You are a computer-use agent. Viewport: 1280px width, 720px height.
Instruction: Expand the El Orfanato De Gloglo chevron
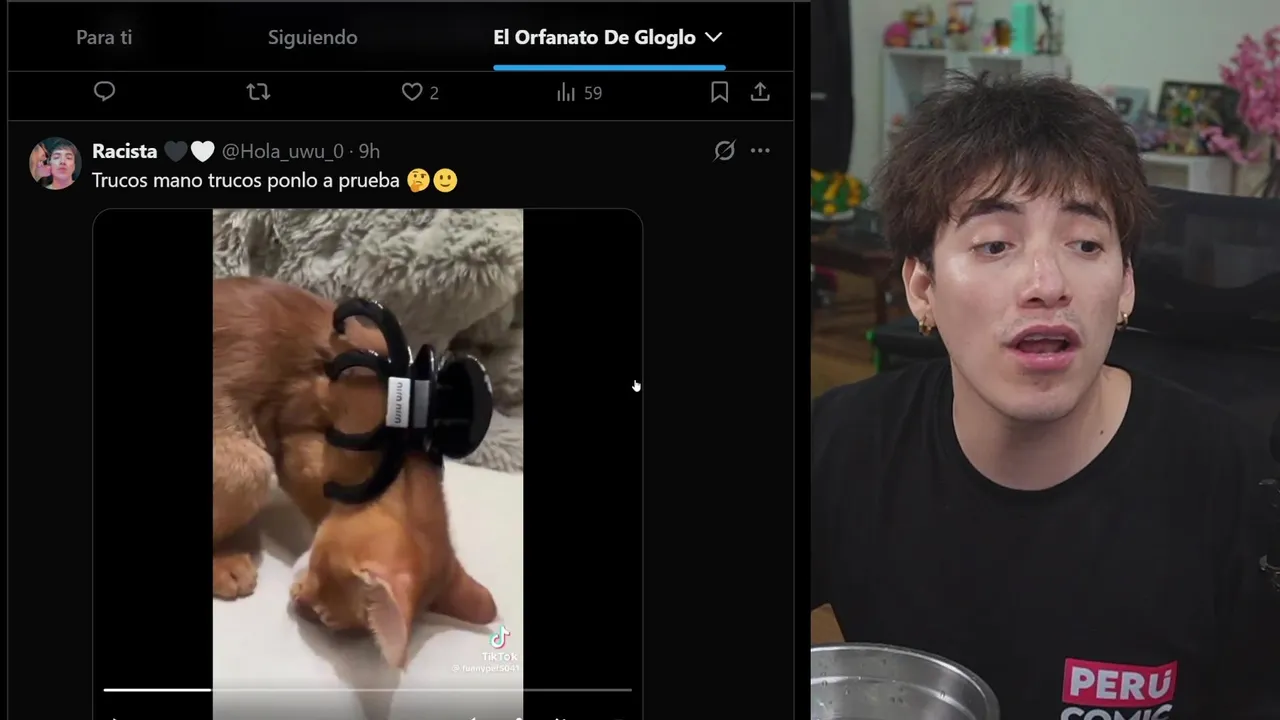(x=713, y=37)
